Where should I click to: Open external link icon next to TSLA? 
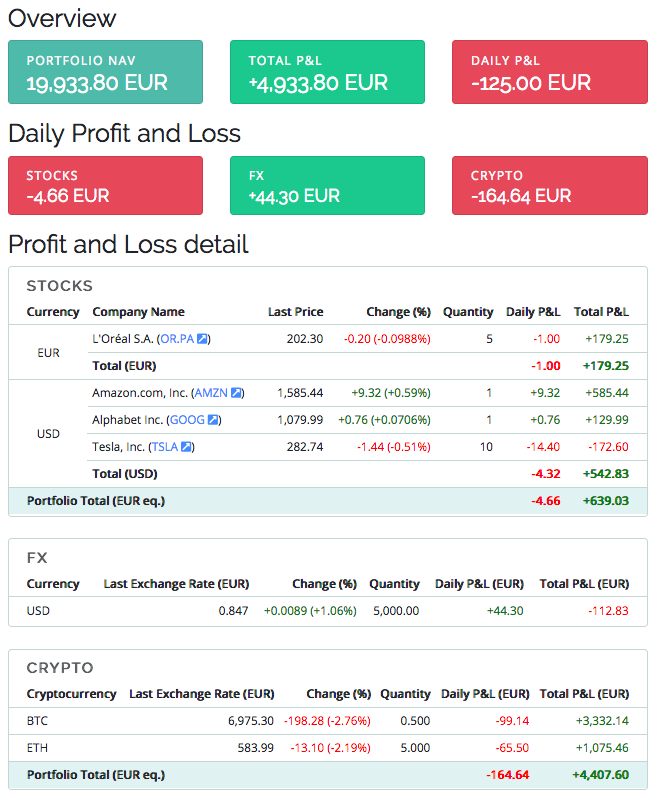tap(187, 447)
